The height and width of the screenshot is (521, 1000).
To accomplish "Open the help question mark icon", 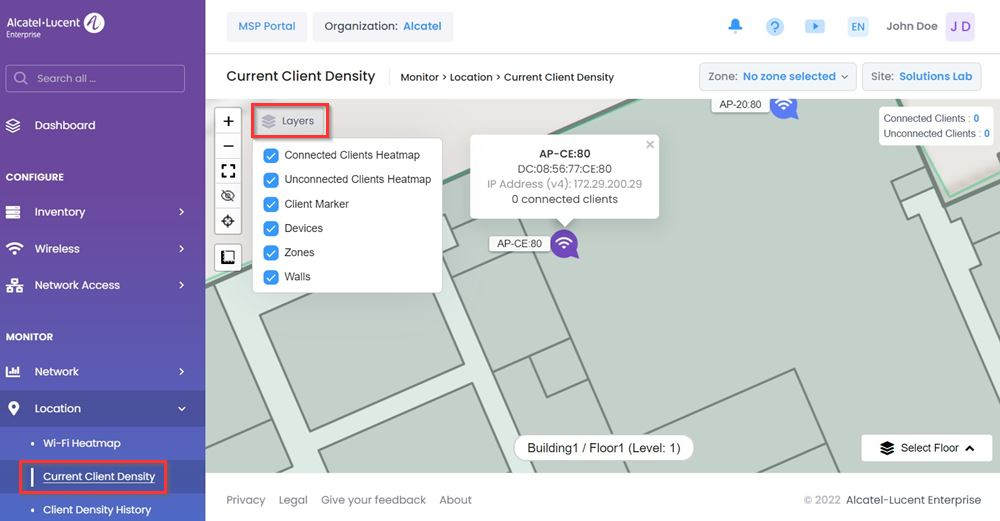I will [x=775, y=27].
